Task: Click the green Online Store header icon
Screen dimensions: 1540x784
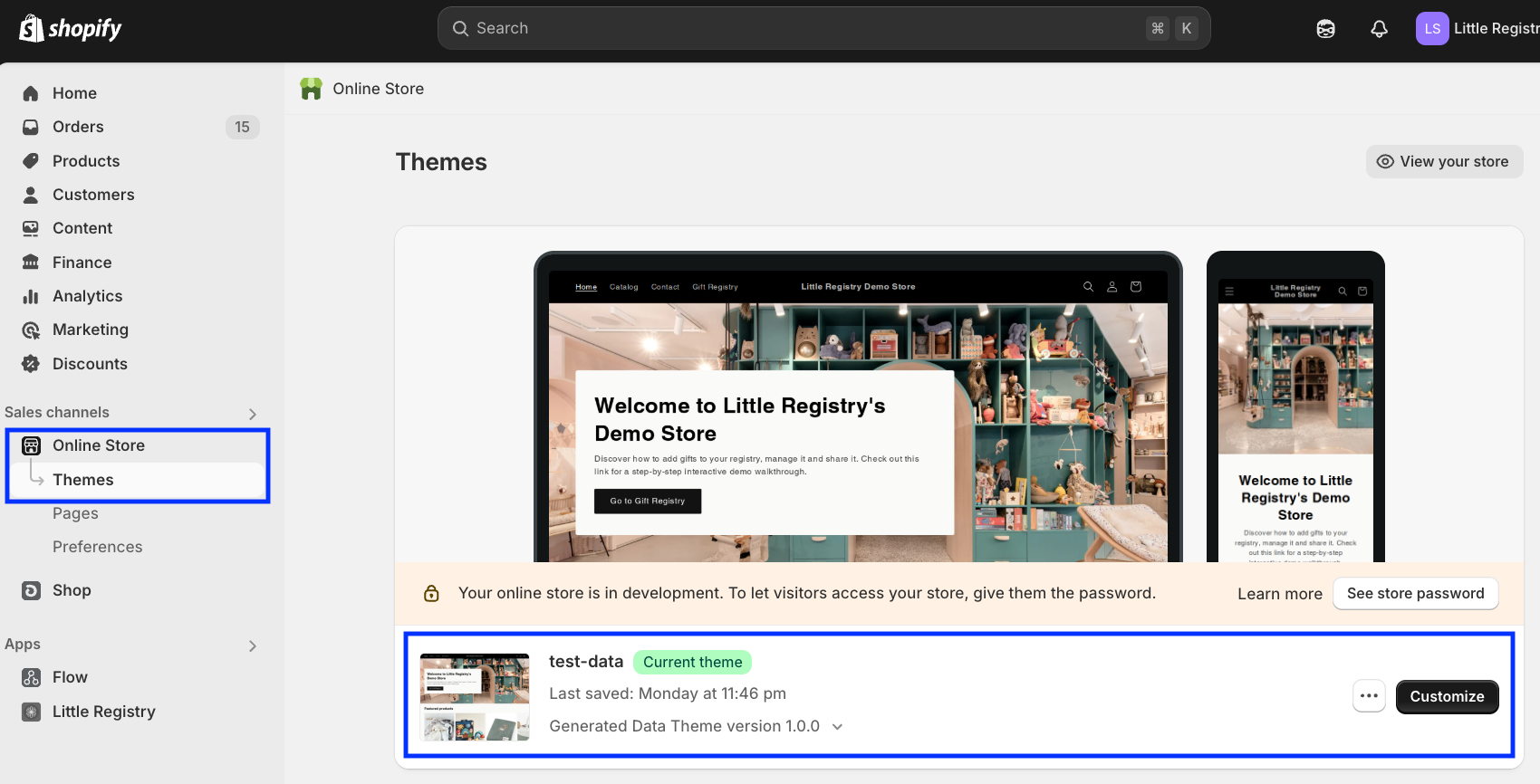Action: [311, 89]
